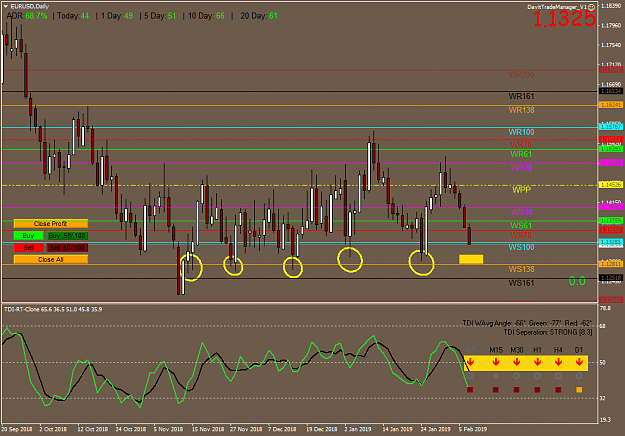Click the WR138 level label
Image resolution: width=625 pixels, height=436 pixels.
pyautogui.click(x=521, y=110)
